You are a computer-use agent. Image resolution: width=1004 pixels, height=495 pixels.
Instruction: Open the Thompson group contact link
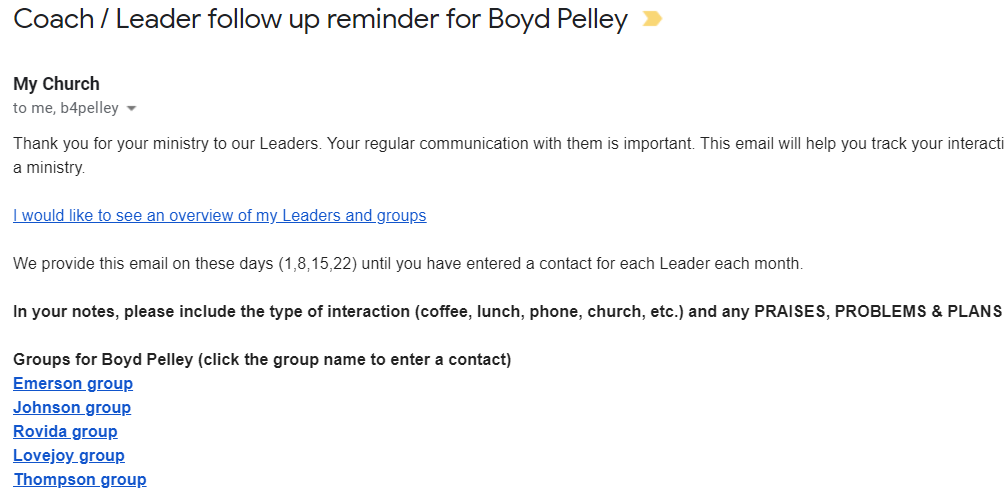point(79,480)
